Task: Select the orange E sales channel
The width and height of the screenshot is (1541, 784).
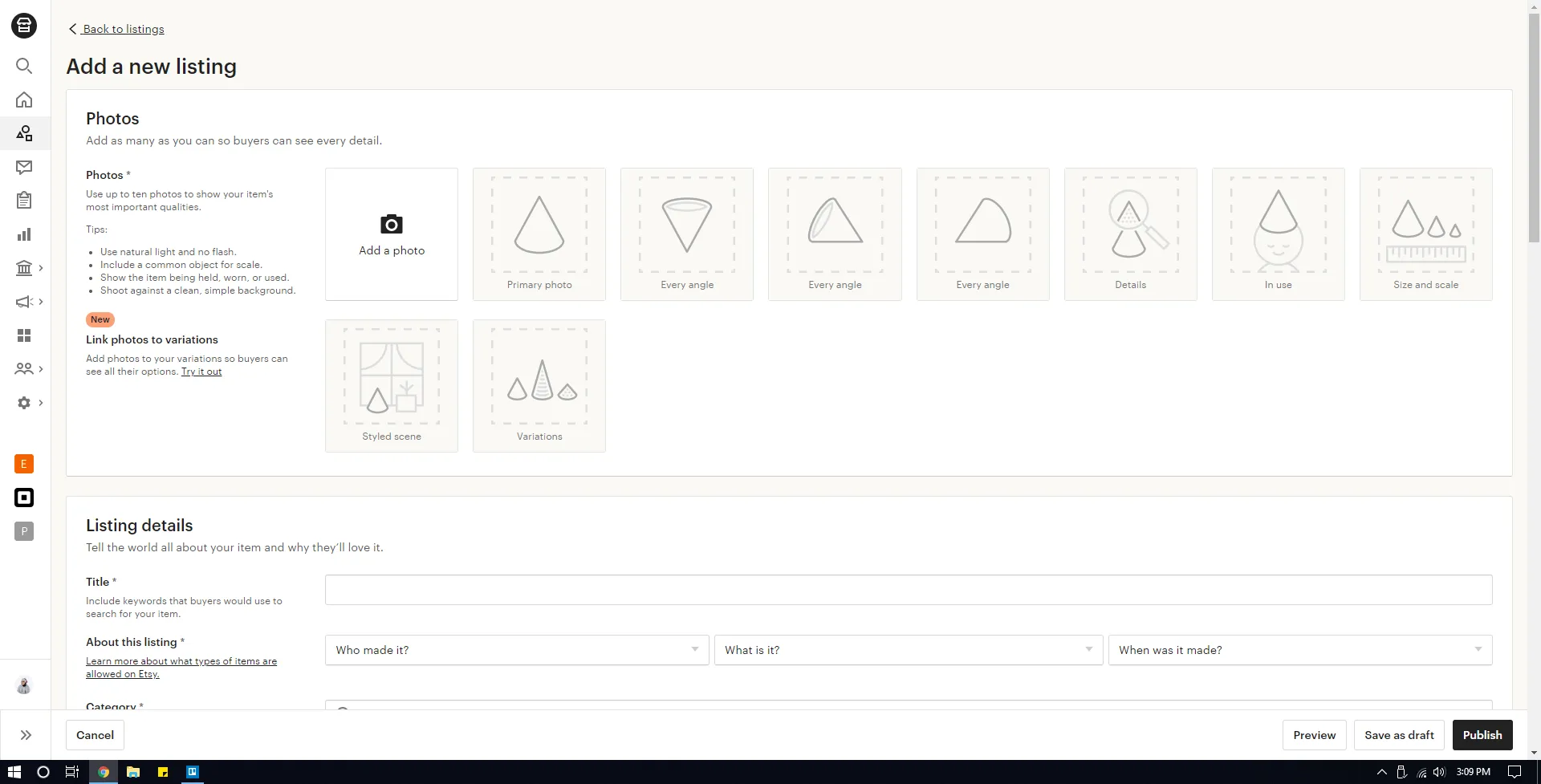Action: tap(24, 464)
